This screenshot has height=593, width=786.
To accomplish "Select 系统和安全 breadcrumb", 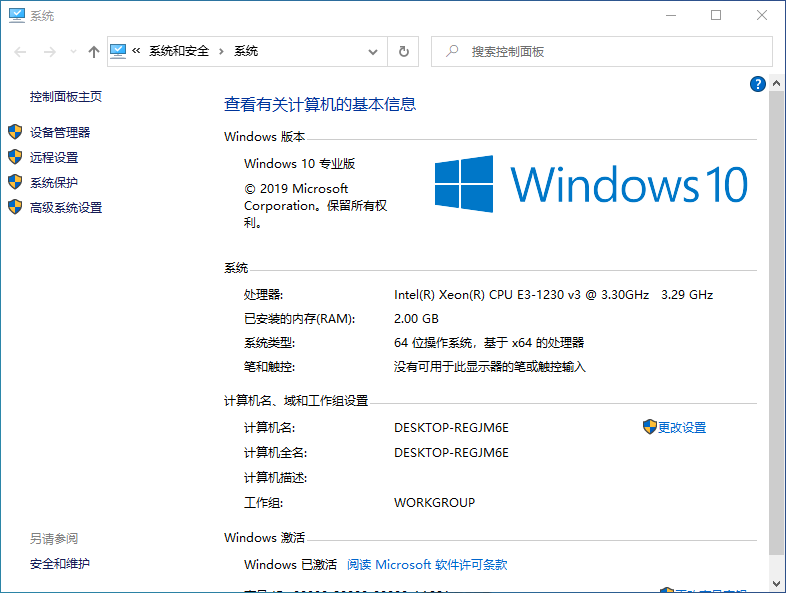I will 179,51.
